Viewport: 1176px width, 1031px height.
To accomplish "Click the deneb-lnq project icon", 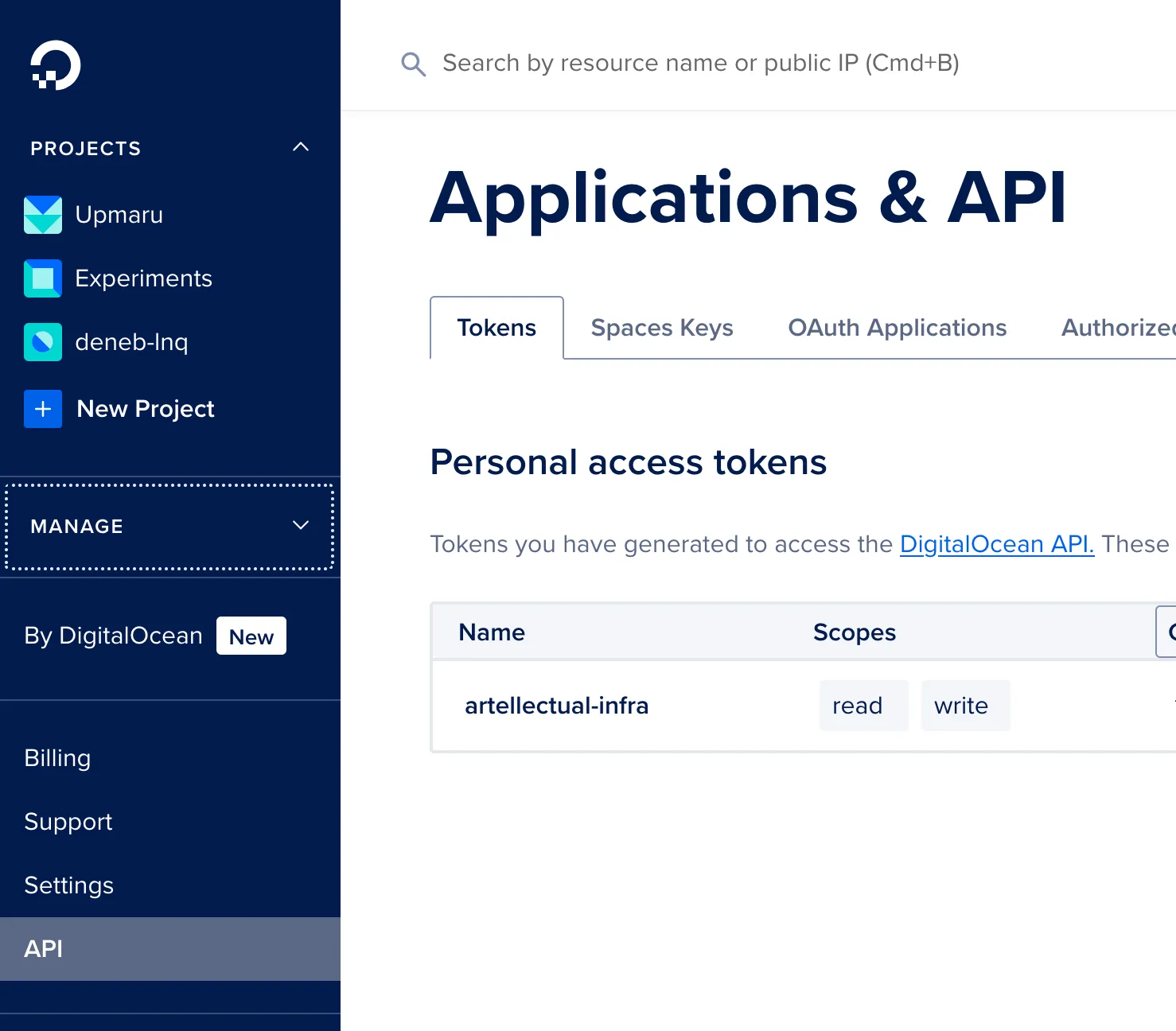I will (43, 342).
